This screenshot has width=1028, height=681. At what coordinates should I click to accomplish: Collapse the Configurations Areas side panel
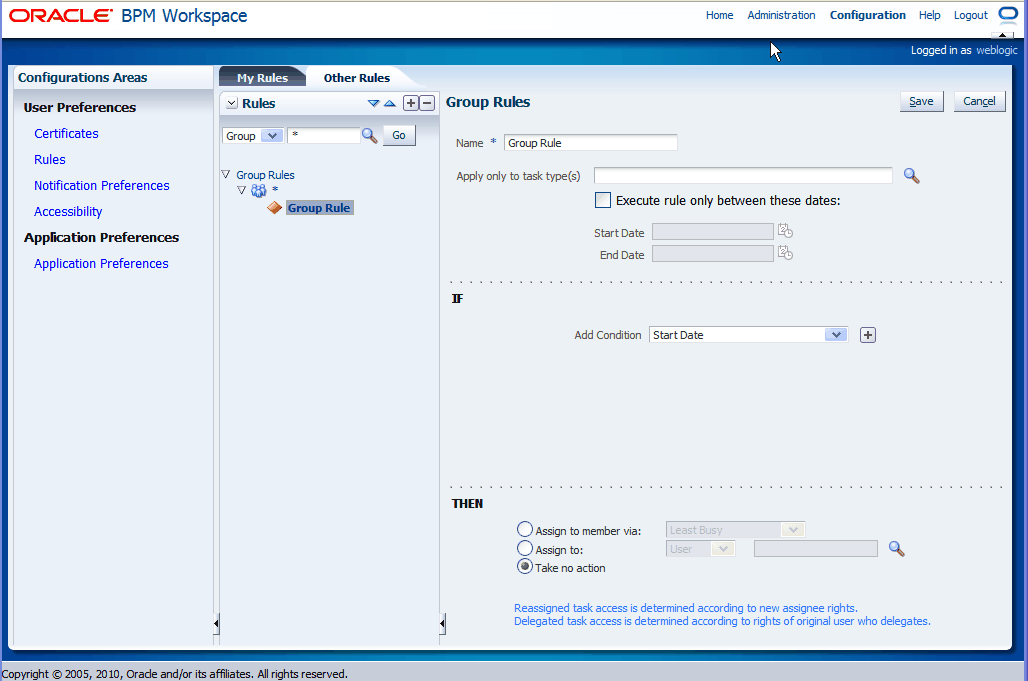tap(216, 623)
